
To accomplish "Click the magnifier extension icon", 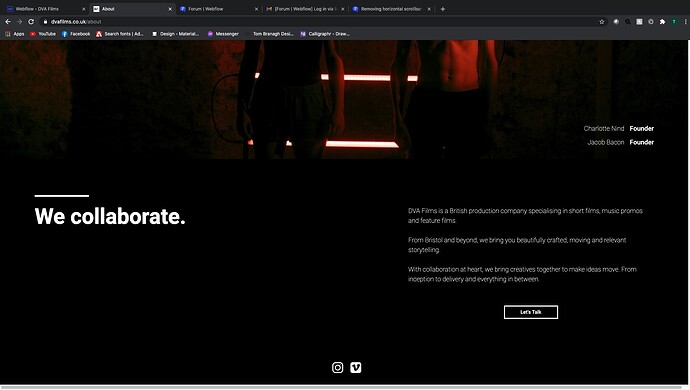I will click(x=628, y=22).
